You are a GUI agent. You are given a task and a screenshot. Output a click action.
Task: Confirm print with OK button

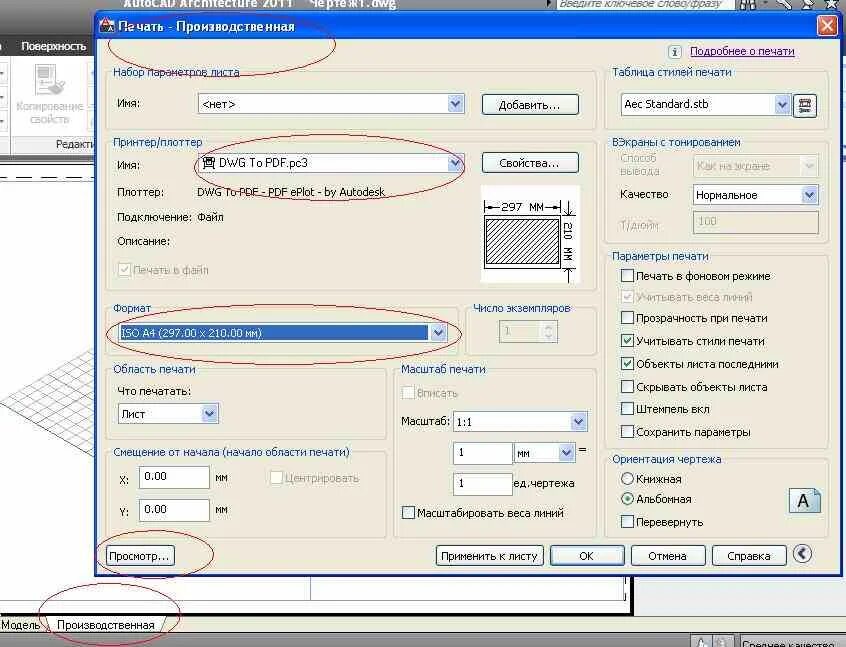click(587, 556)
